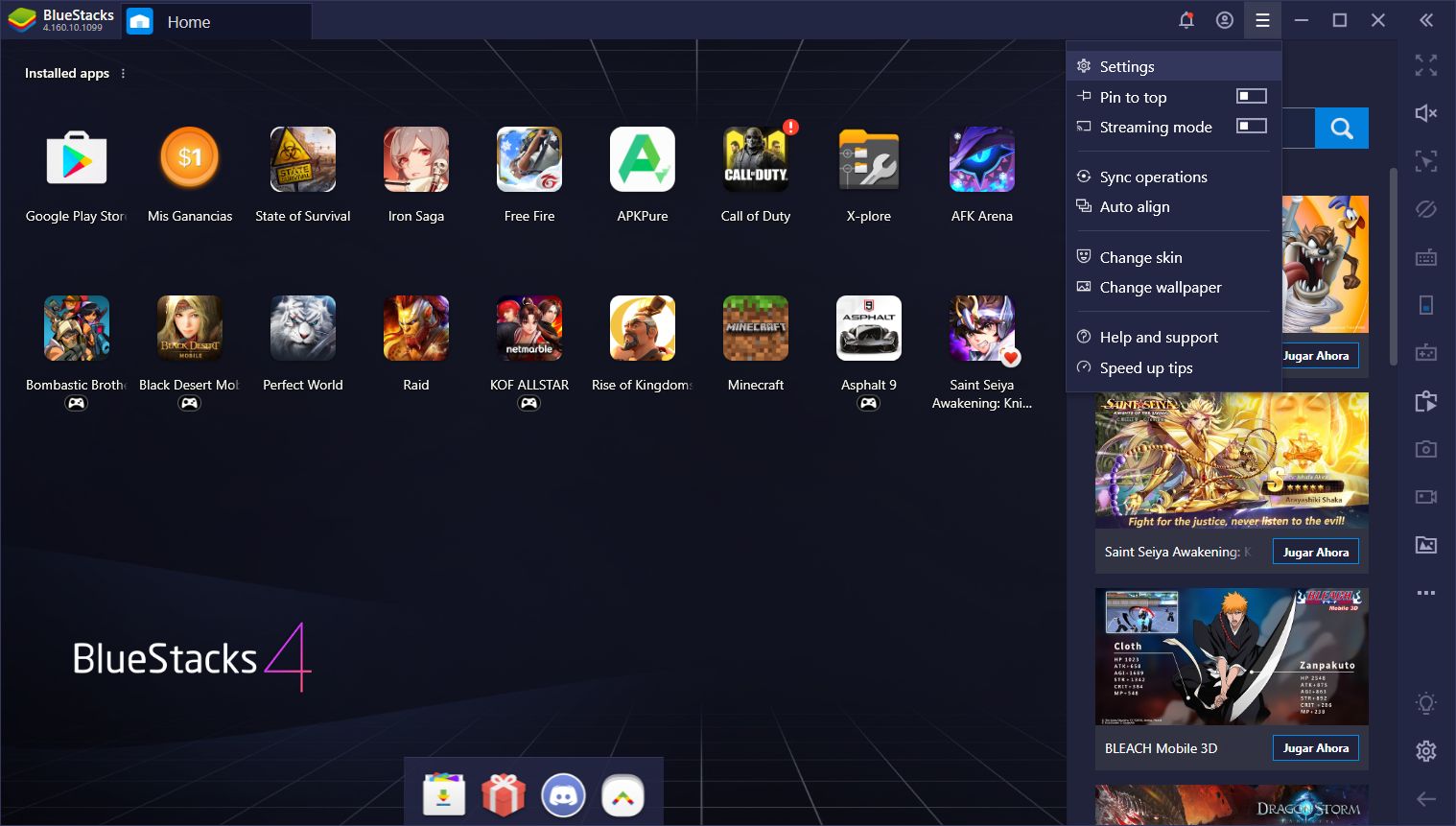
Task: Open the Saint Seiya Awakening banner
Action: pyautogui.click(x=1232, y=460)
